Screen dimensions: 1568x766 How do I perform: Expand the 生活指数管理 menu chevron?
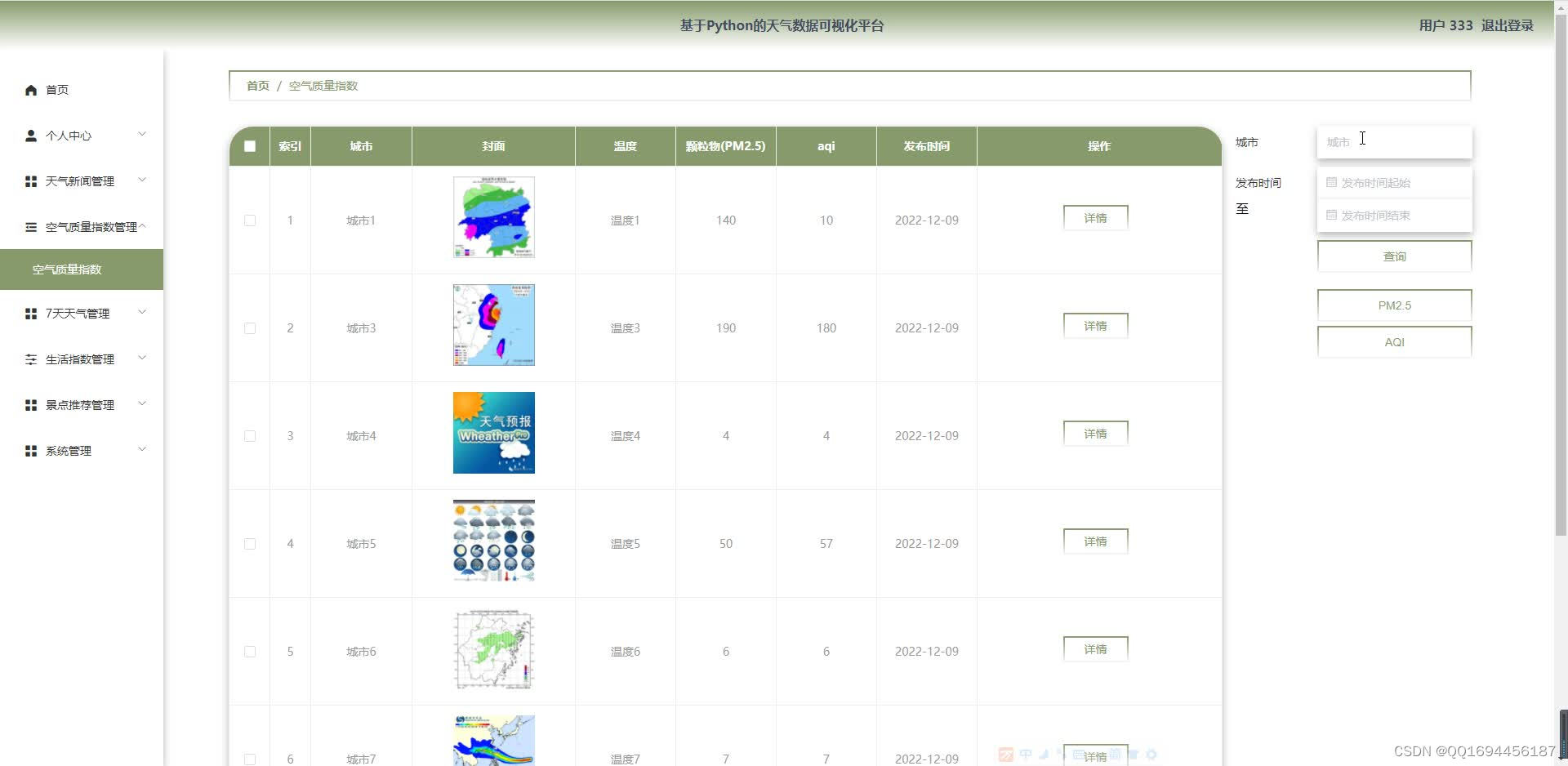[x=142, y=358]
